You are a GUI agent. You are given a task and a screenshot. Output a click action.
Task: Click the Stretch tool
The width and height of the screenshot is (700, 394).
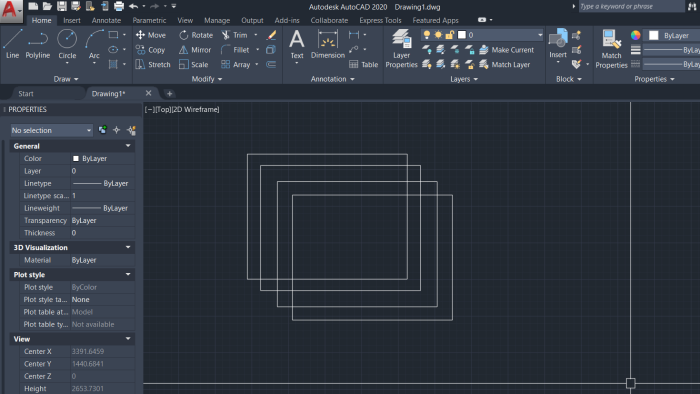point(153,65)
